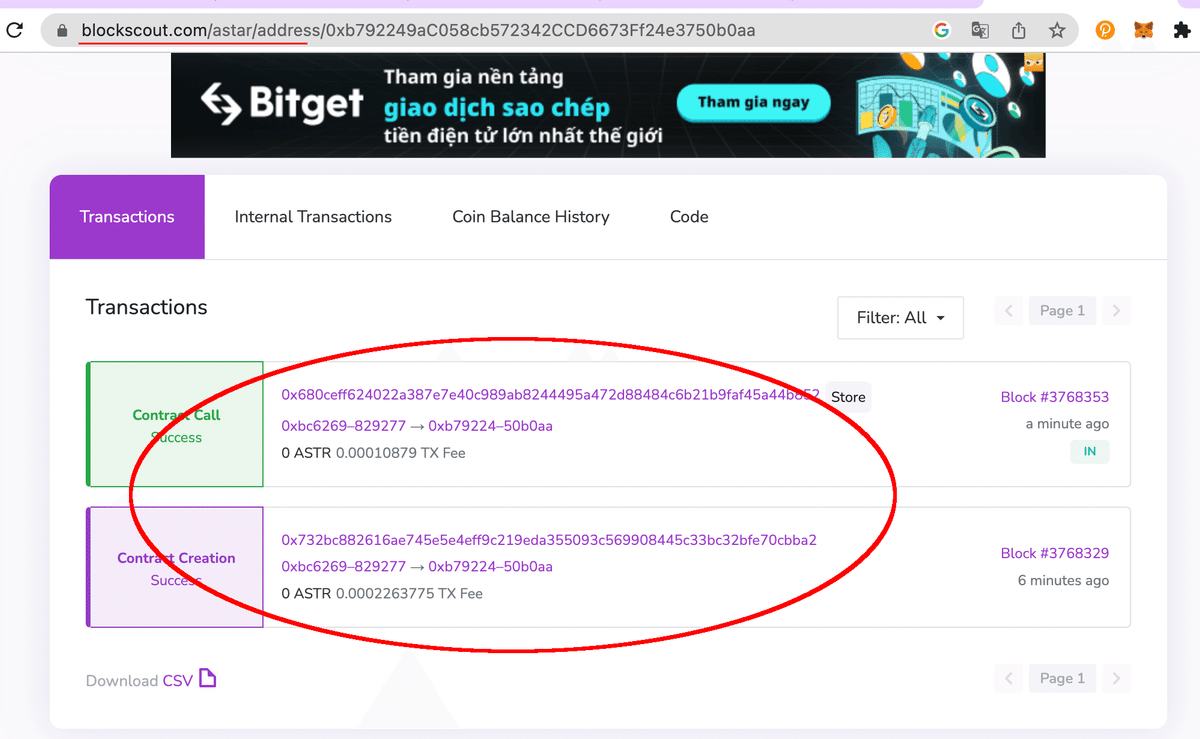Open the extensions puzzle icon

click(x=1181, y=30)
